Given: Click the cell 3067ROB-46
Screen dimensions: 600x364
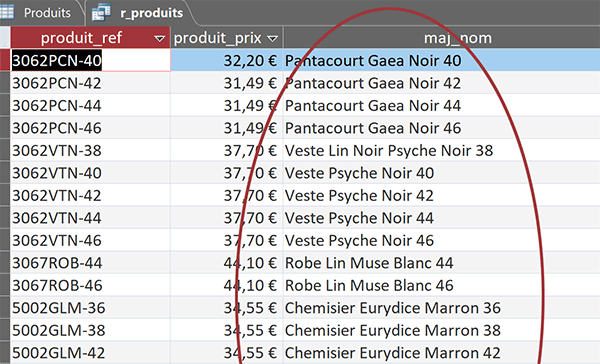Looking at the screenshot, I should pos(90,285).
